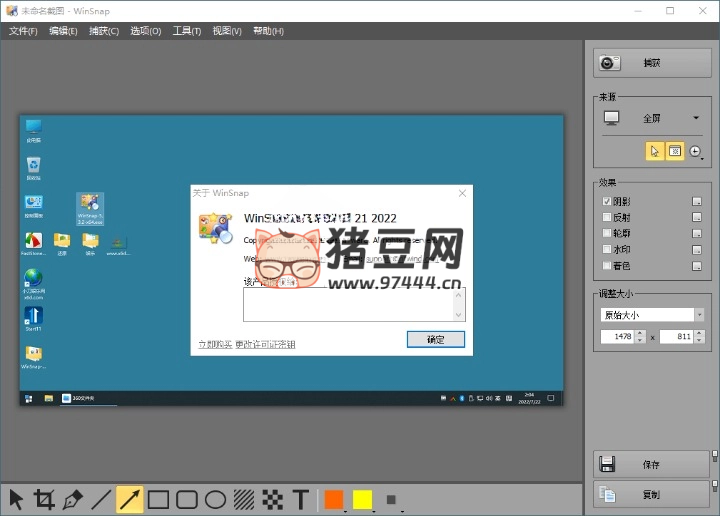720x516 pixels.
Task: Click the 保存 save button
Action: click(651, 465)
